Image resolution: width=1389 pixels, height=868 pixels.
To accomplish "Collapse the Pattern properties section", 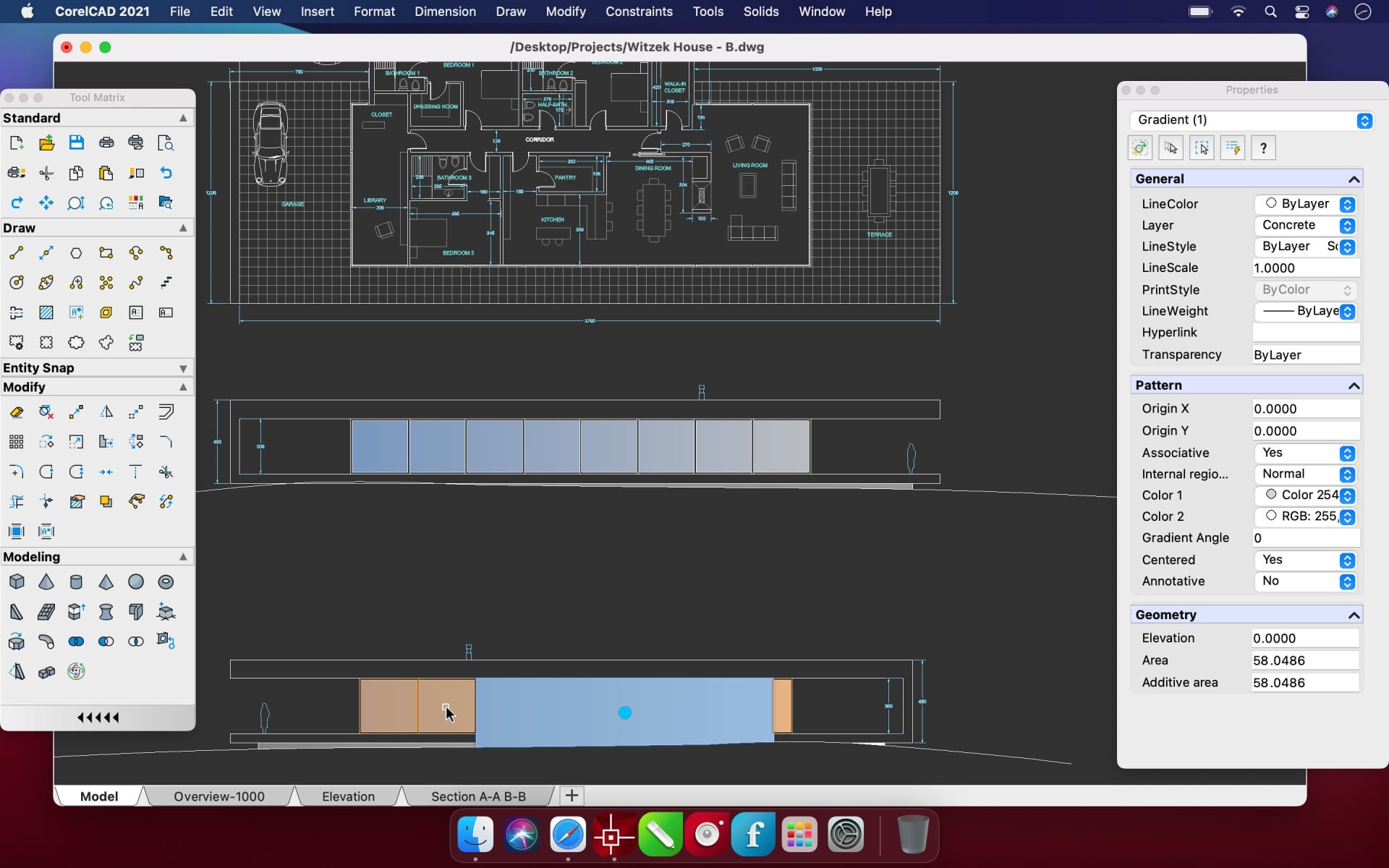I will pyautogui.click(x=1354, y=386).
